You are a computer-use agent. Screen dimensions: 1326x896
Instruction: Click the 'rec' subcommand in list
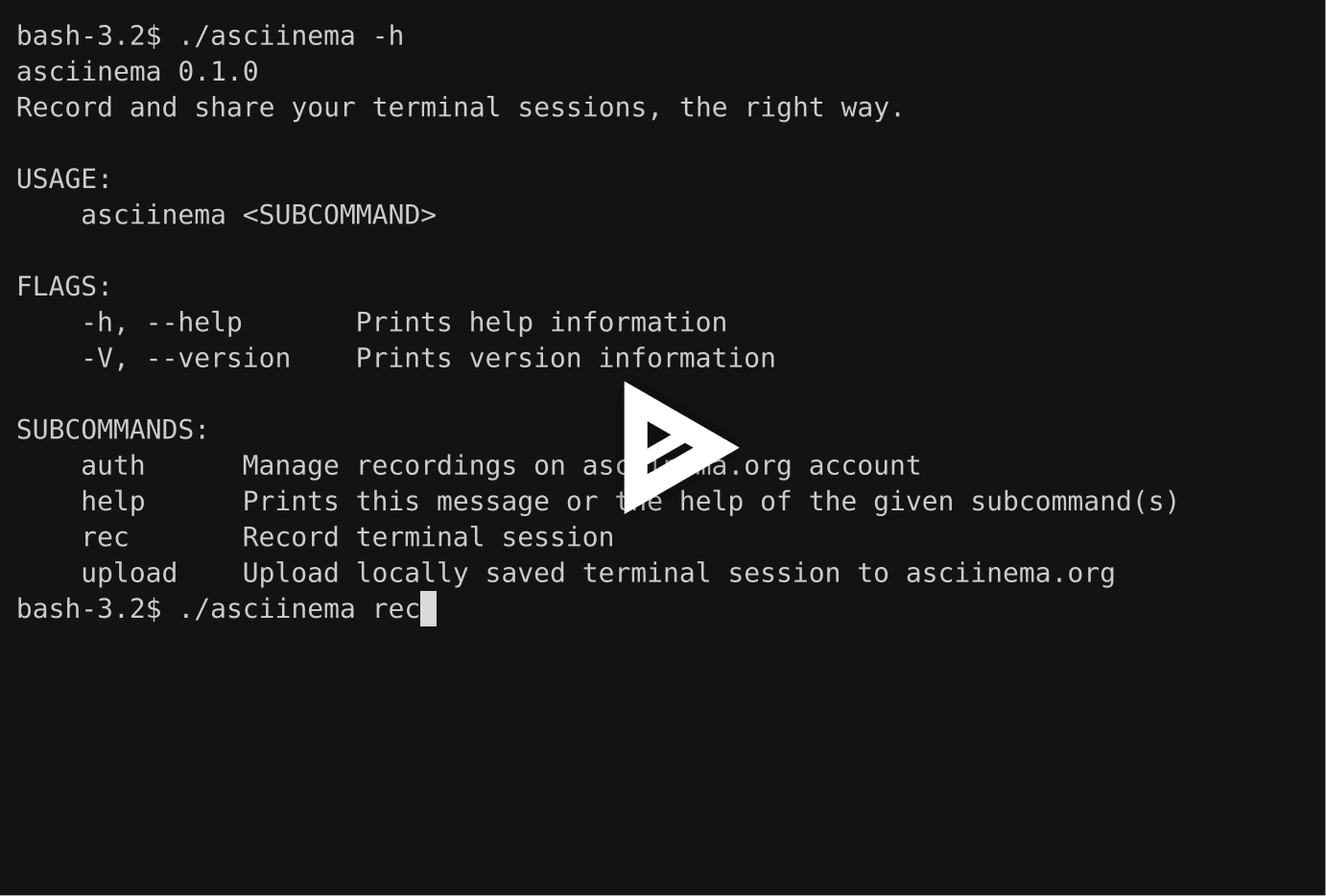tap(106, 537)
